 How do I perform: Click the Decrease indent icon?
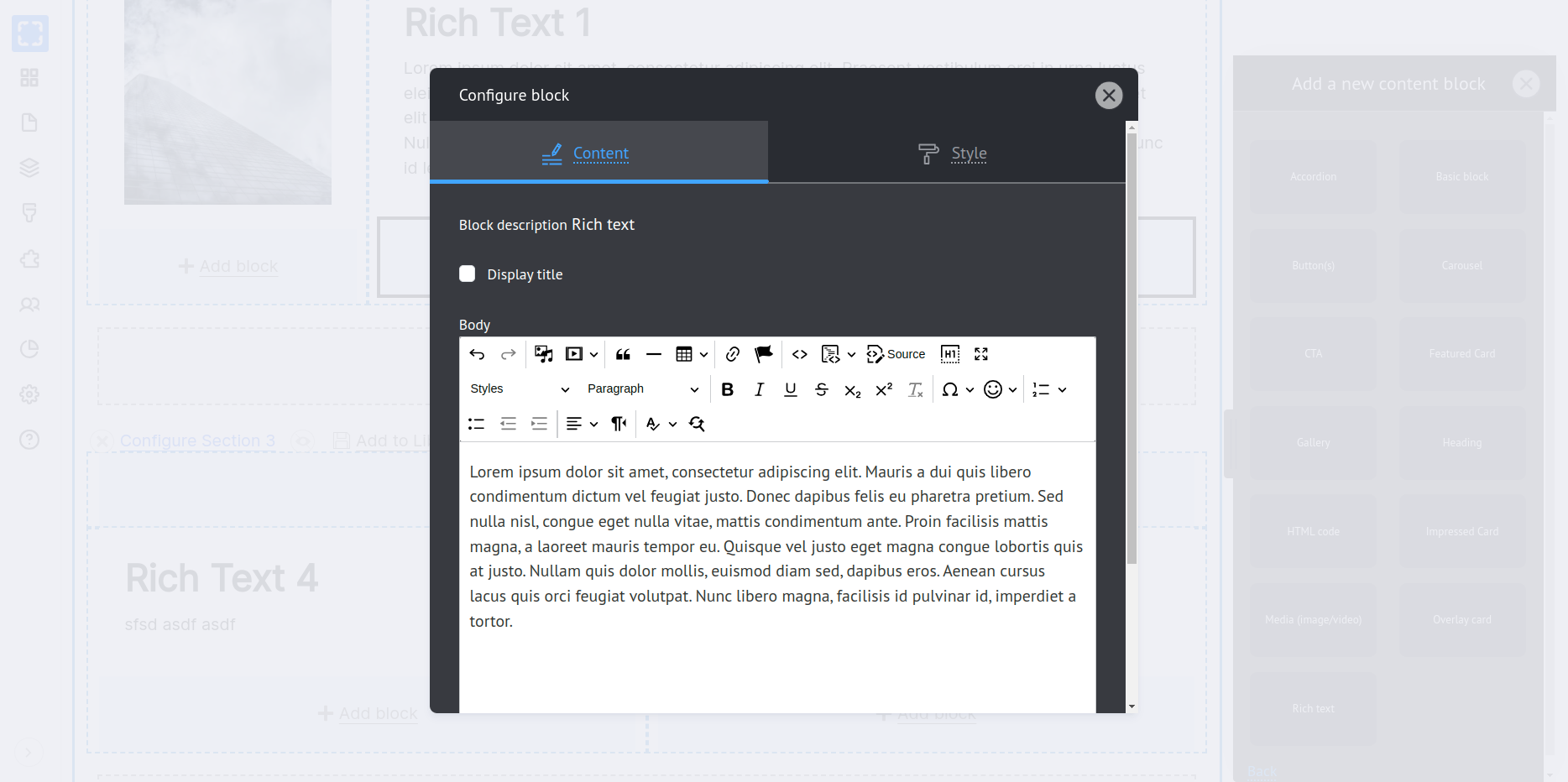pyautogui.click(x=508, y=424)
